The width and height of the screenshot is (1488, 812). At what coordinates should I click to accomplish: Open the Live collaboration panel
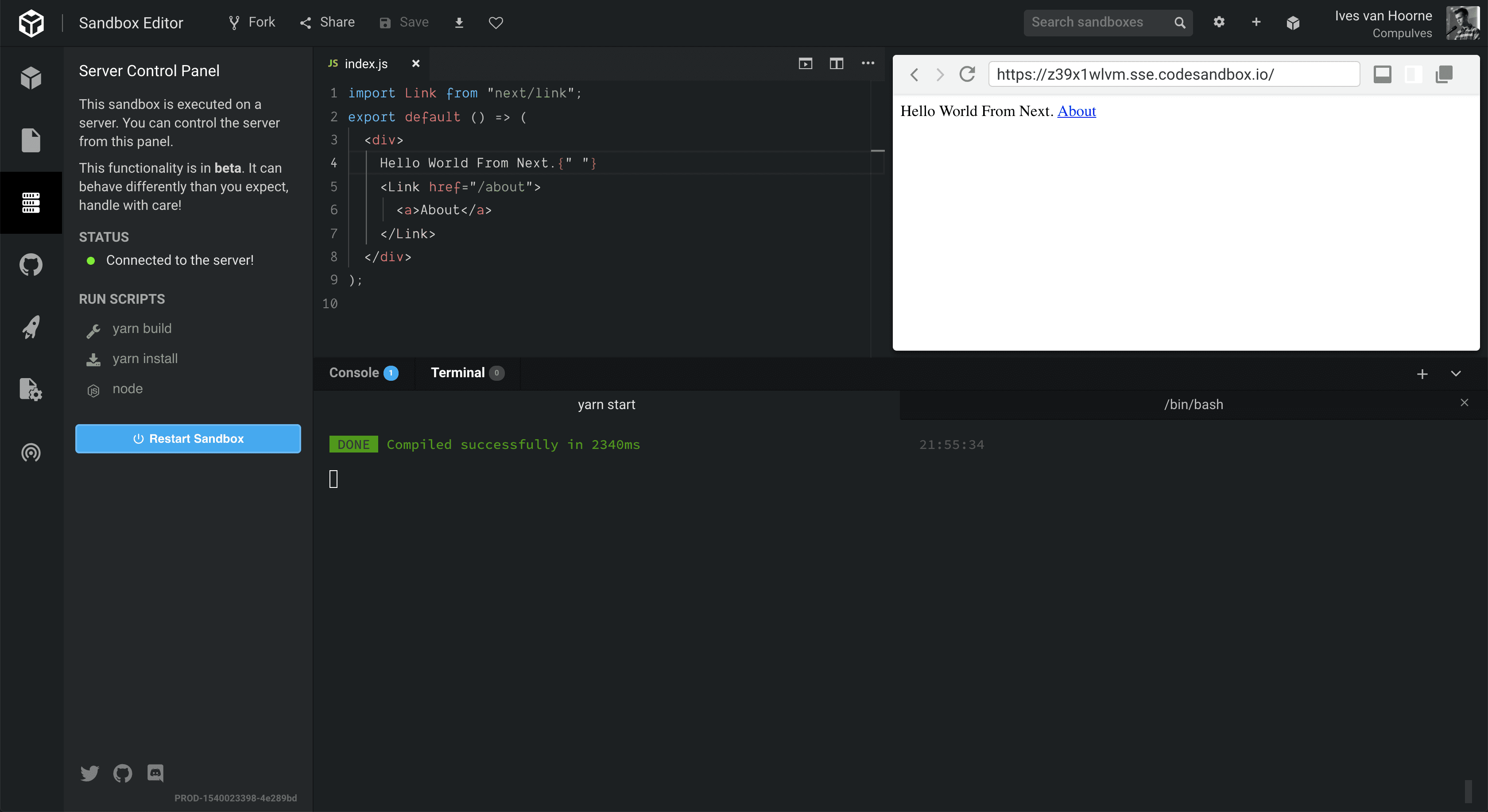30,453
